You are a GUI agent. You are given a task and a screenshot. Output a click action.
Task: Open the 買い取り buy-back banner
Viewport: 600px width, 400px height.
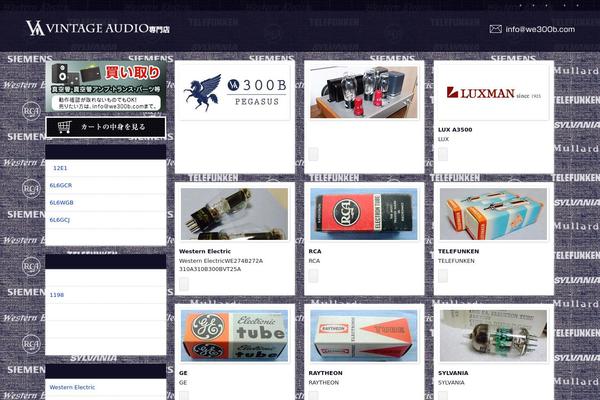click(x=106, y=87)
